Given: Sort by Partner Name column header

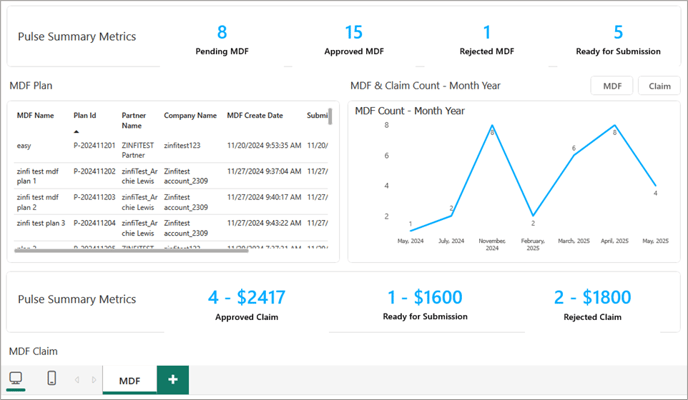Looking at the screenshot, I should pyautogui.click(x=135, y=120).
